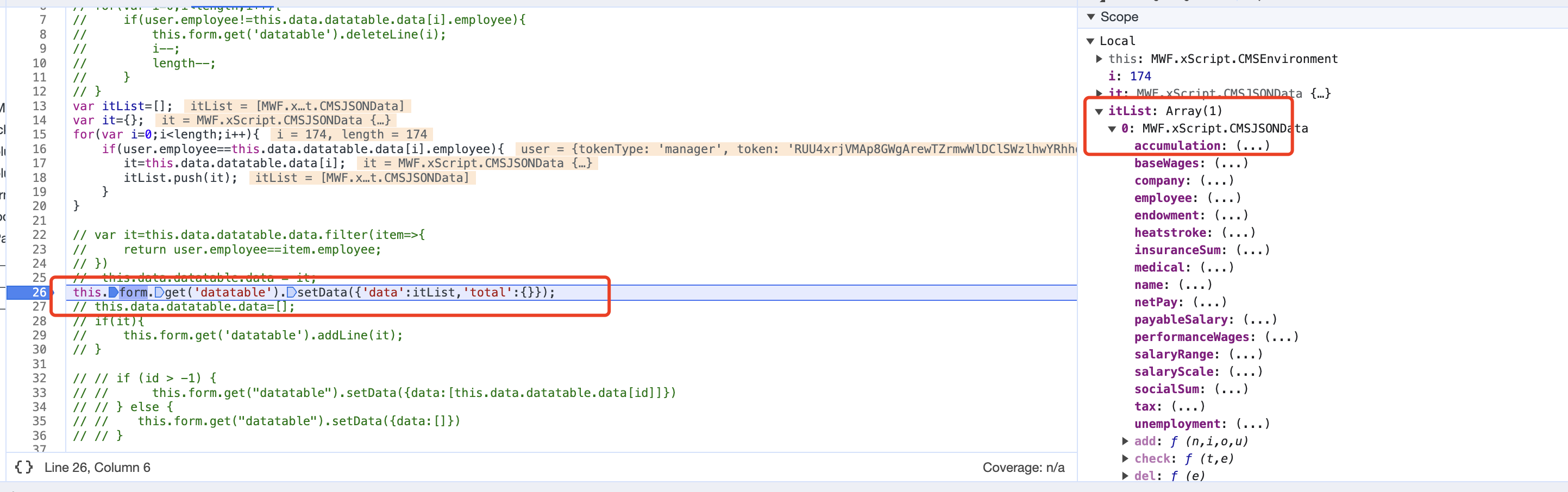Image resolution: width=1568 pixels, height=492 pixels.
Task: Click the for loop statement on line 15
Action: (166, 134)
